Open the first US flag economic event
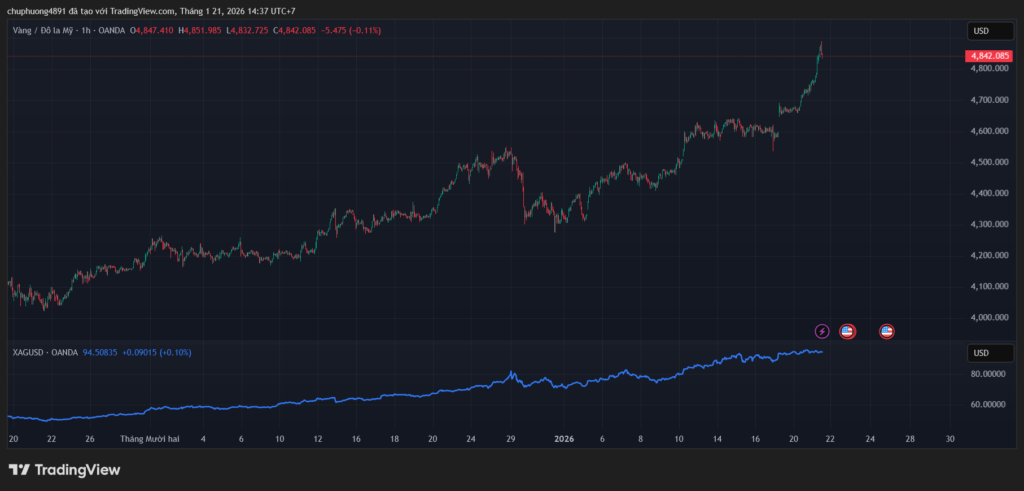 (847, 331)
